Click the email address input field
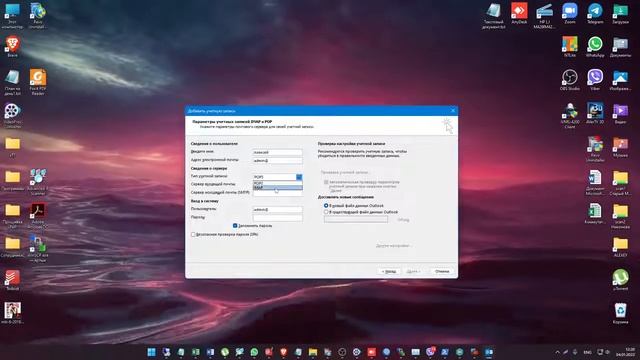The width and height of the screenshot is (640, 360). click(278, 160)
